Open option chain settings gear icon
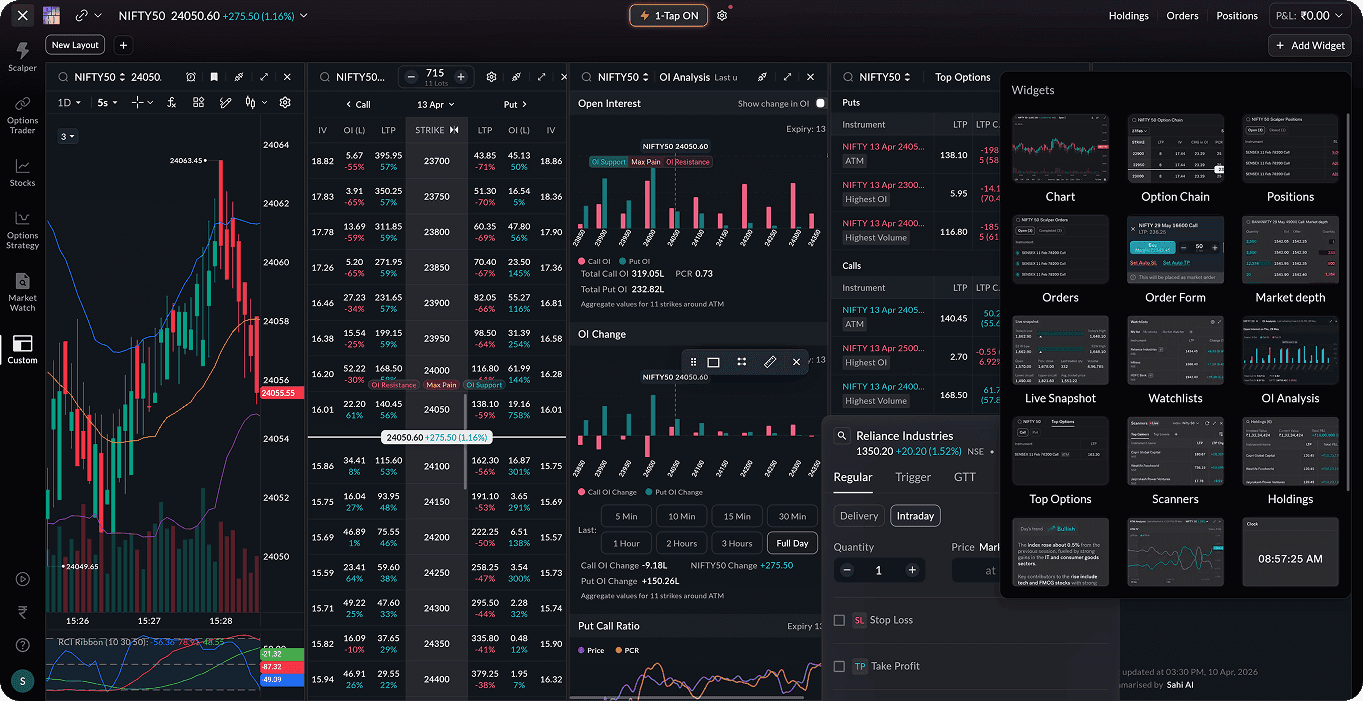1363x701 pixels. (x=491, y=77)
